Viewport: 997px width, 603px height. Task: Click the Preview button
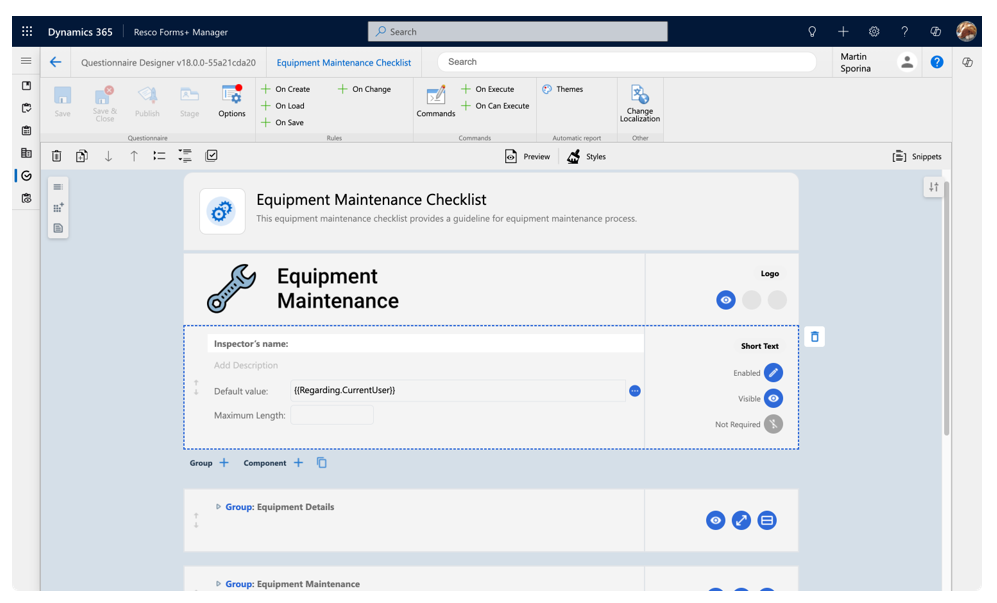[527, 156]
